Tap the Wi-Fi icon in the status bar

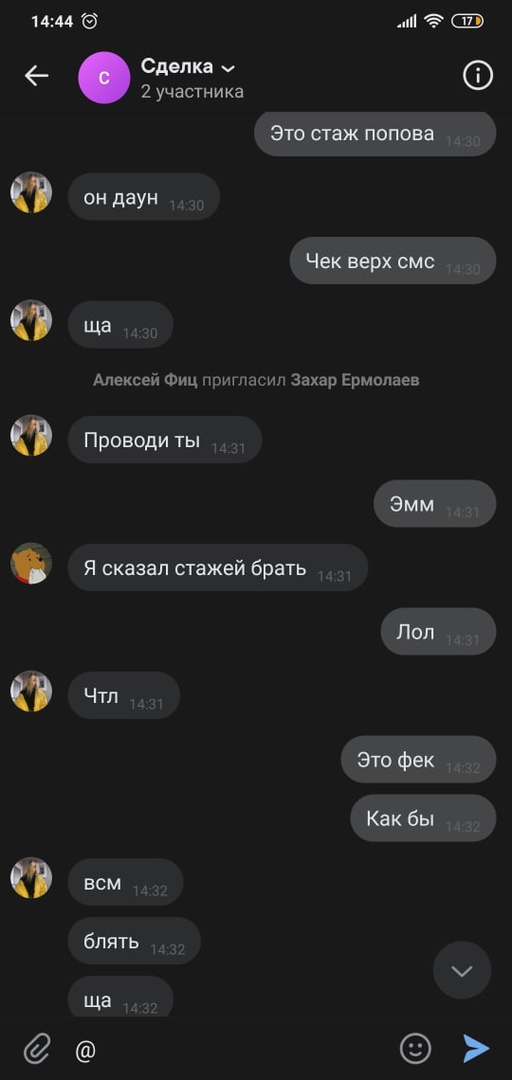click(433, 21)
